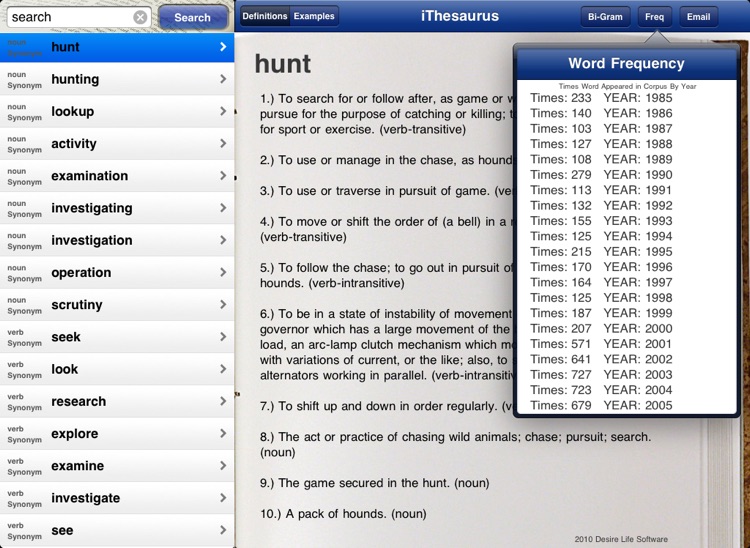Viewport: 750px width, 548px height.
Task: Open chevron on the research row
Action: pos(223,401)
